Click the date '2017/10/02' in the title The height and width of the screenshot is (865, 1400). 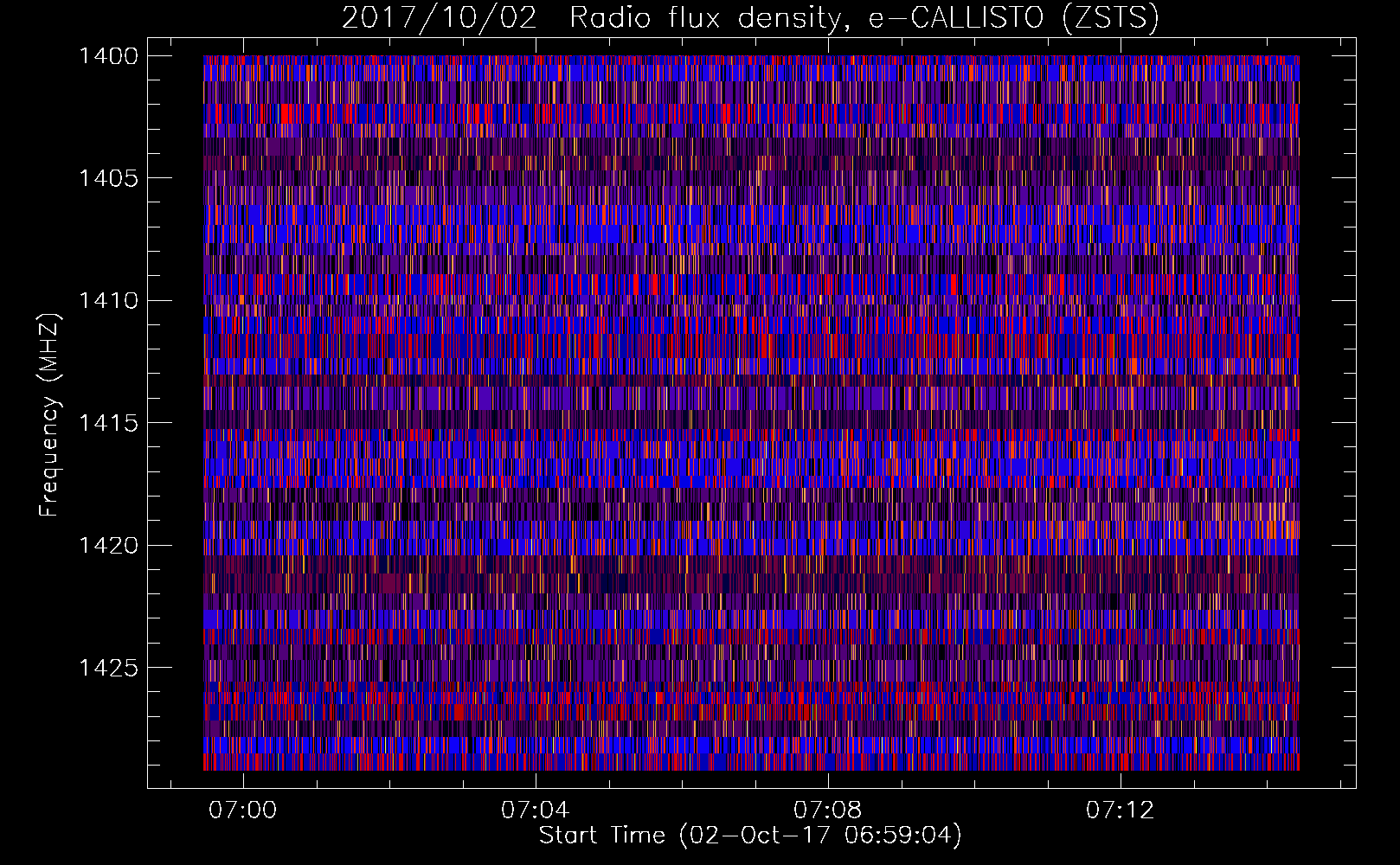coord(439,17)
